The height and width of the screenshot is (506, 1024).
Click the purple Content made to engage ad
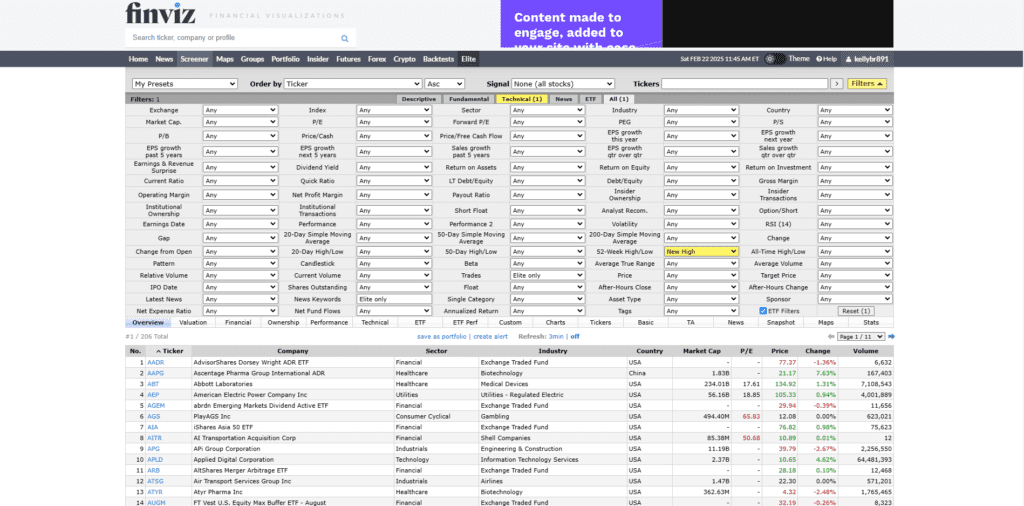pos(581,24)
